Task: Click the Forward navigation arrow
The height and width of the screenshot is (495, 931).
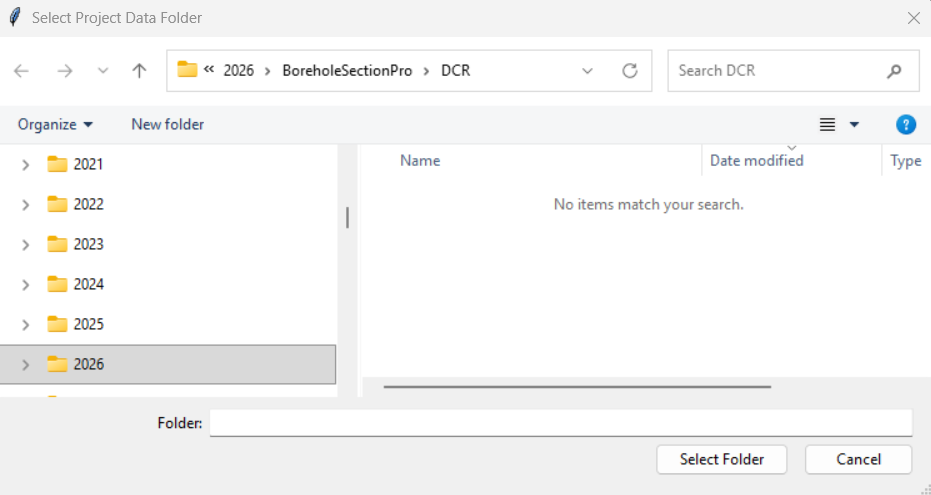Action: coord(65,71)
